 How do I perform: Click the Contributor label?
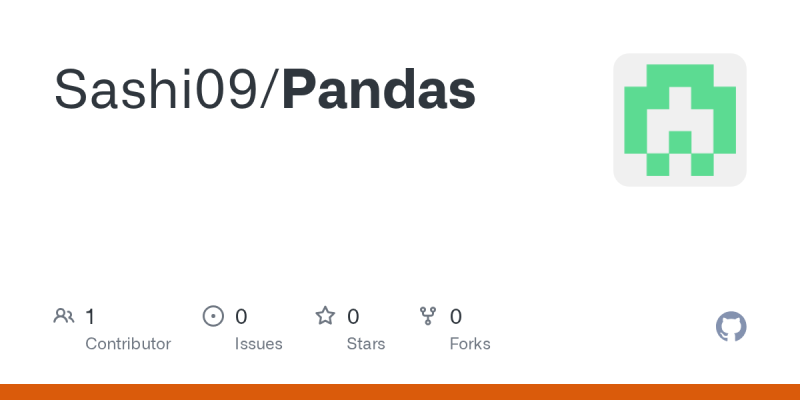point(128,344)
